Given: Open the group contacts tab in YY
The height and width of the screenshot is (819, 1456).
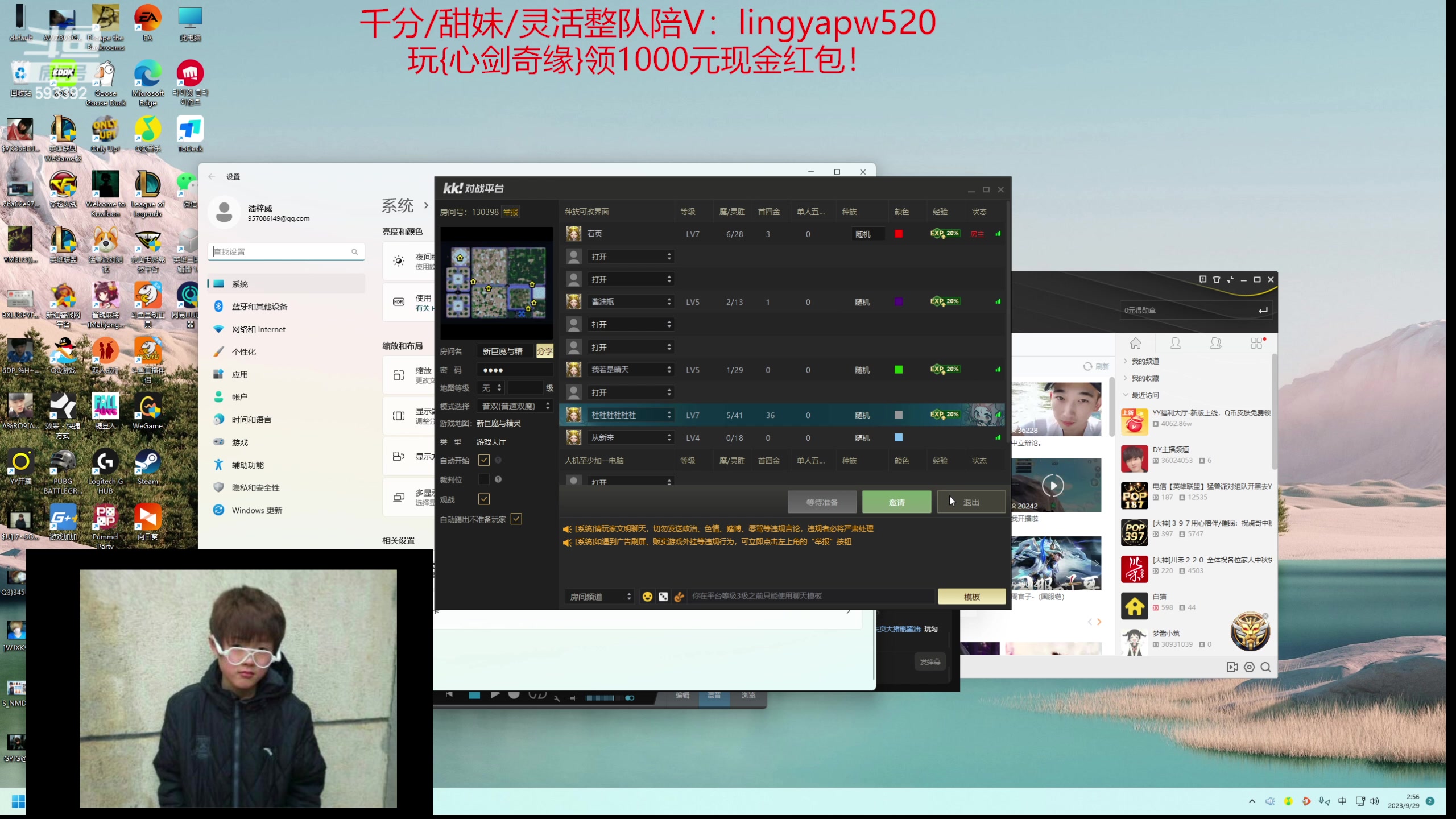Looking at the screenshot, I should pos(1216,343).
